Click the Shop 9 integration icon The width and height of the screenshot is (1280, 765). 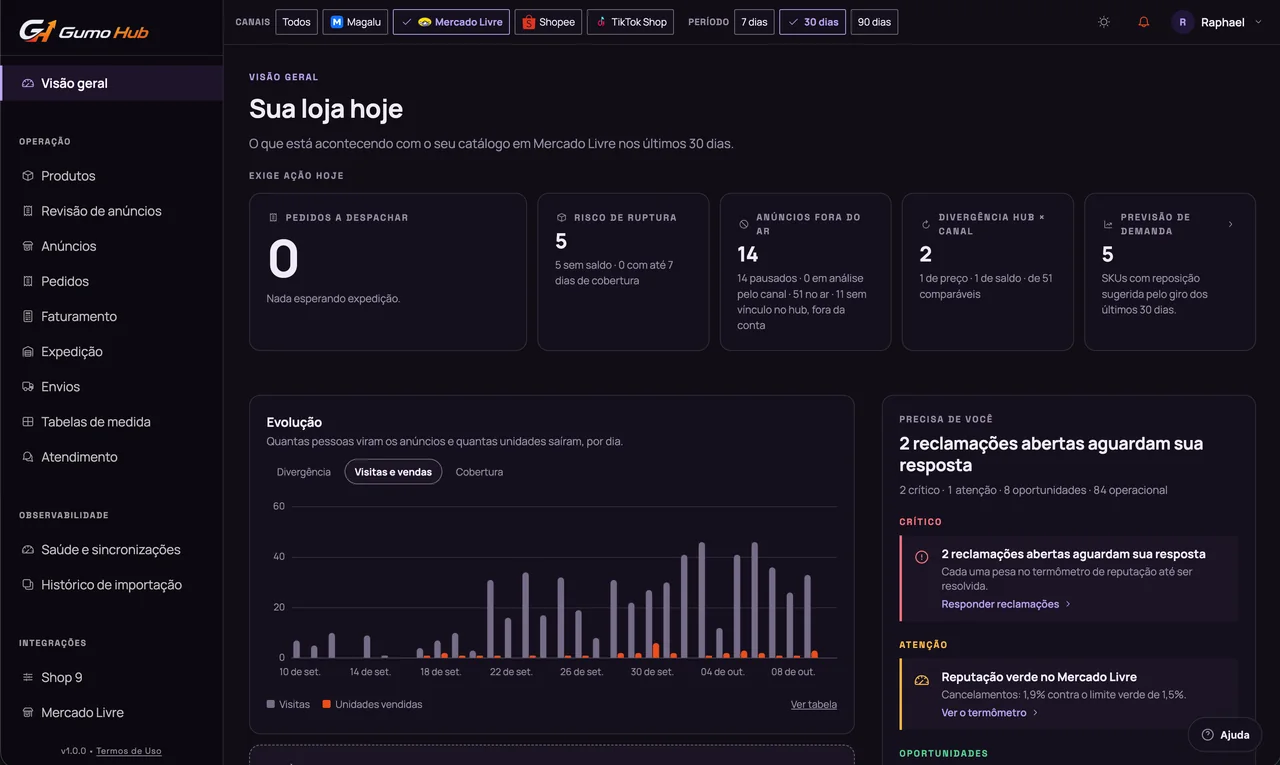point(28,678)
